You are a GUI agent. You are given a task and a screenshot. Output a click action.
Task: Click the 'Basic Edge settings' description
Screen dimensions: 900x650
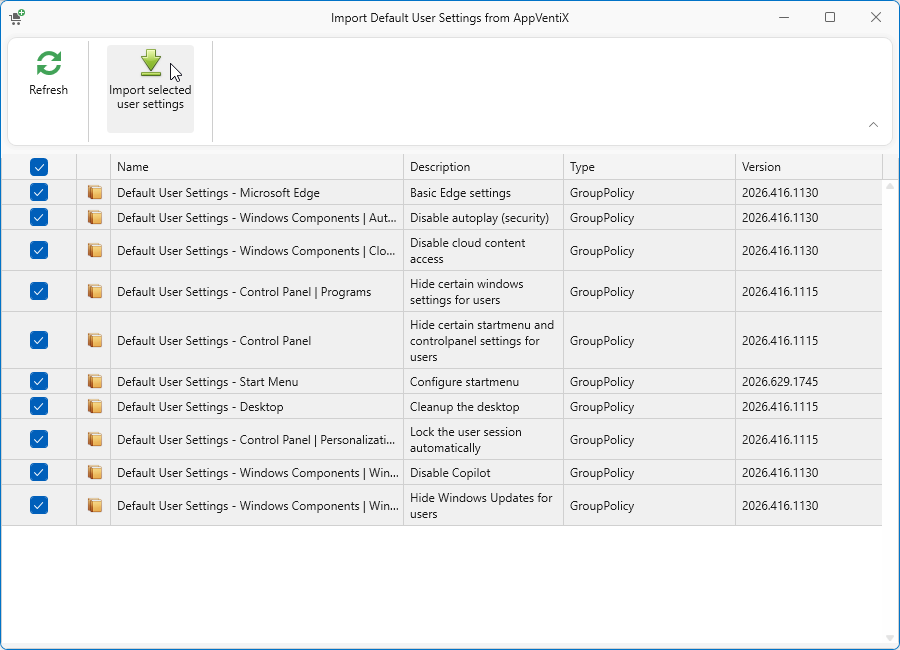[x=460, y=193]
